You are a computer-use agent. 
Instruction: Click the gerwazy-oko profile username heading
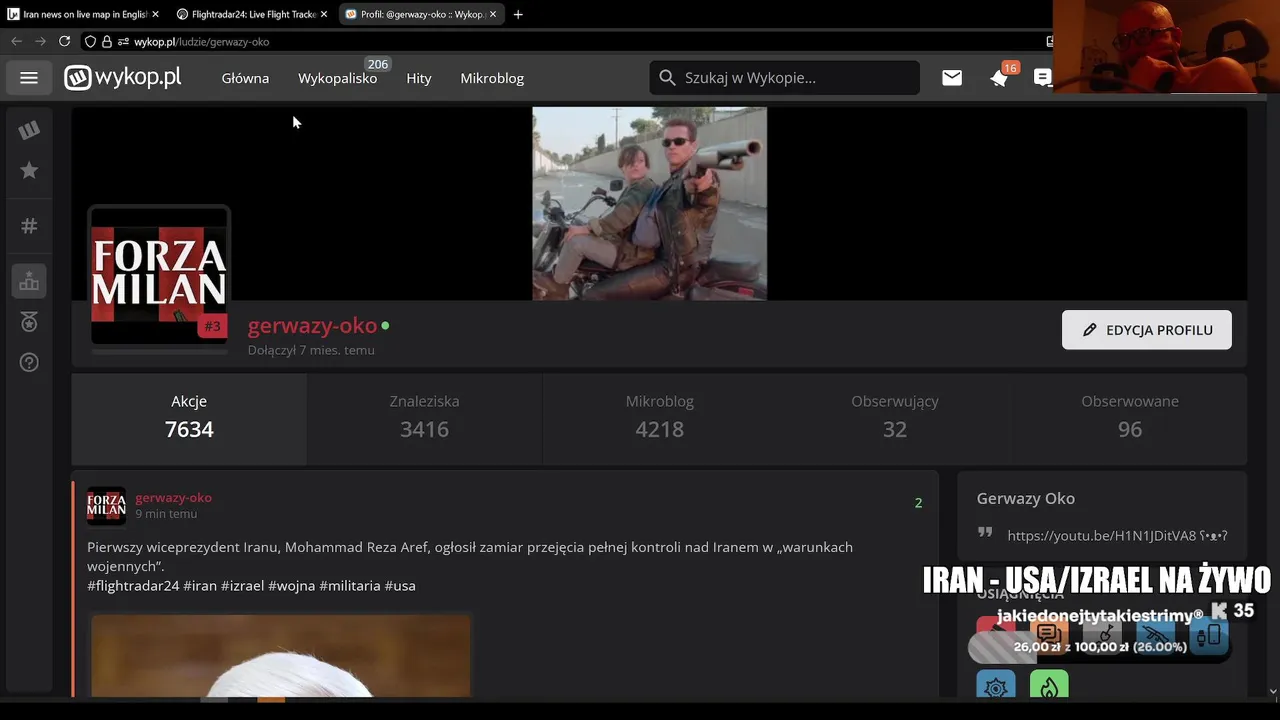[x=312, y=325]
